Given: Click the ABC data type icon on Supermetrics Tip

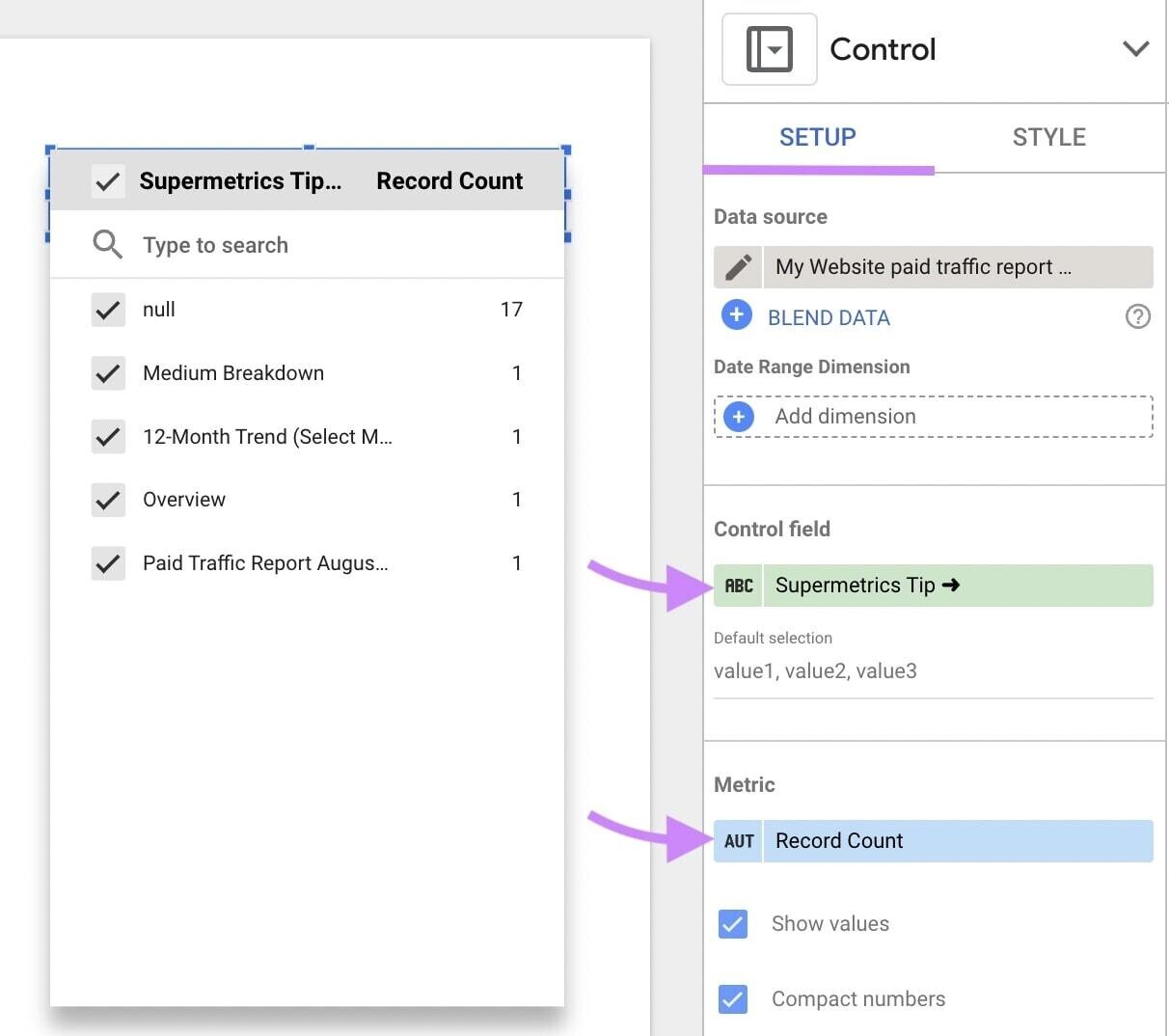Looking at the screenshot, I should (x=738, y=585).
